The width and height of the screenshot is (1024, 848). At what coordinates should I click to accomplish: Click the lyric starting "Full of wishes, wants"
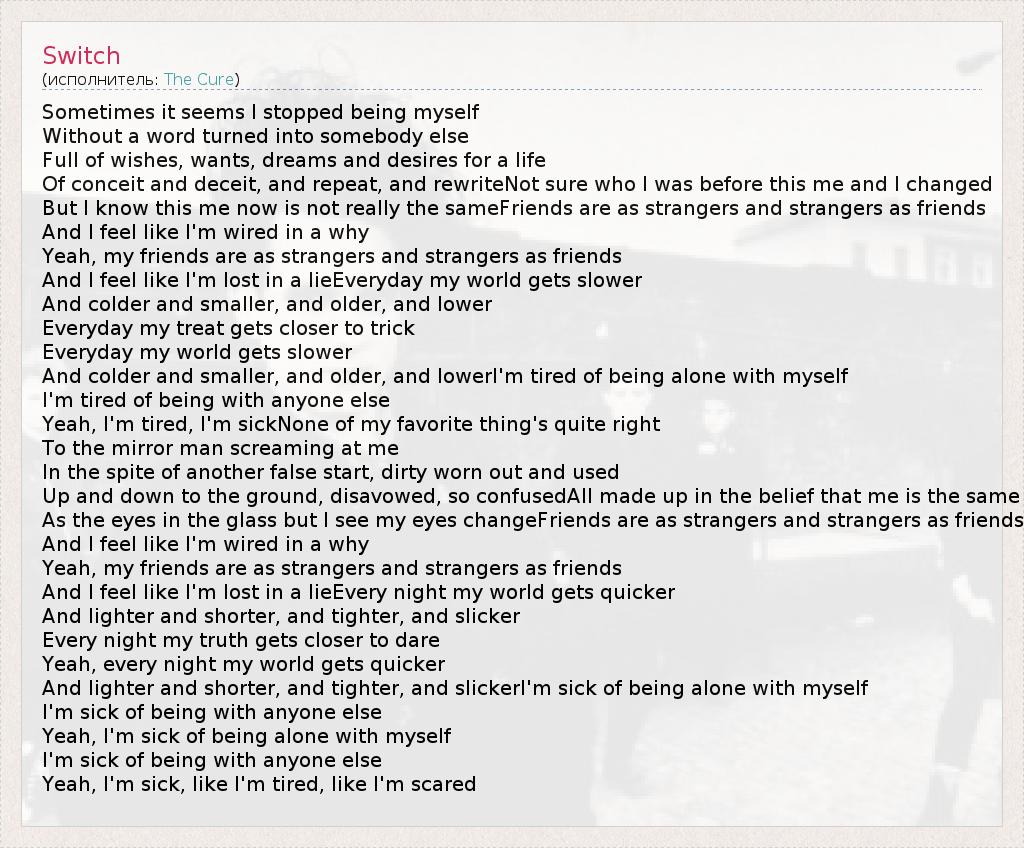(294, 160)
